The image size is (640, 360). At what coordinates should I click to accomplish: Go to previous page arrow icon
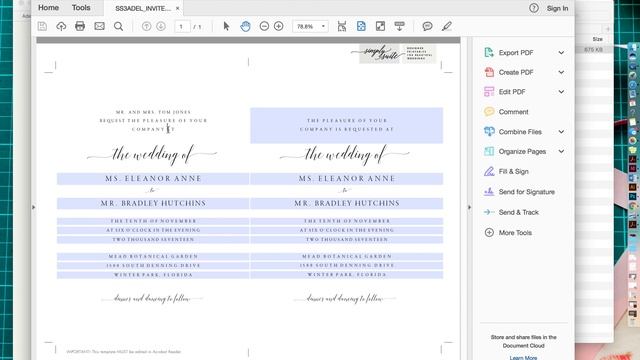(146, 27)
